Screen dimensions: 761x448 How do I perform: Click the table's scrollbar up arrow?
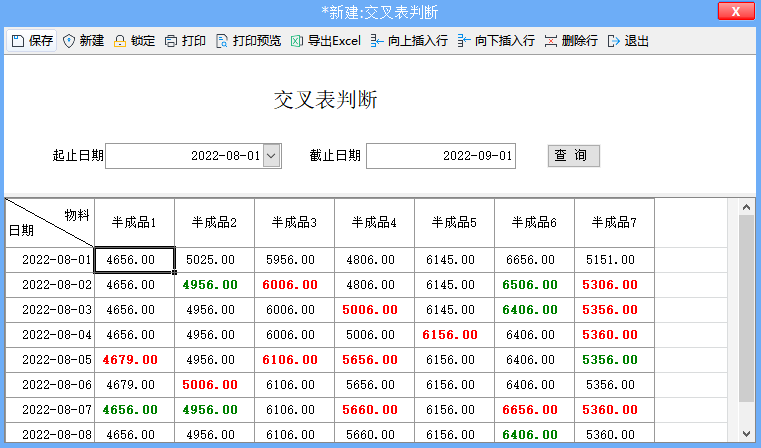point(746,207)
